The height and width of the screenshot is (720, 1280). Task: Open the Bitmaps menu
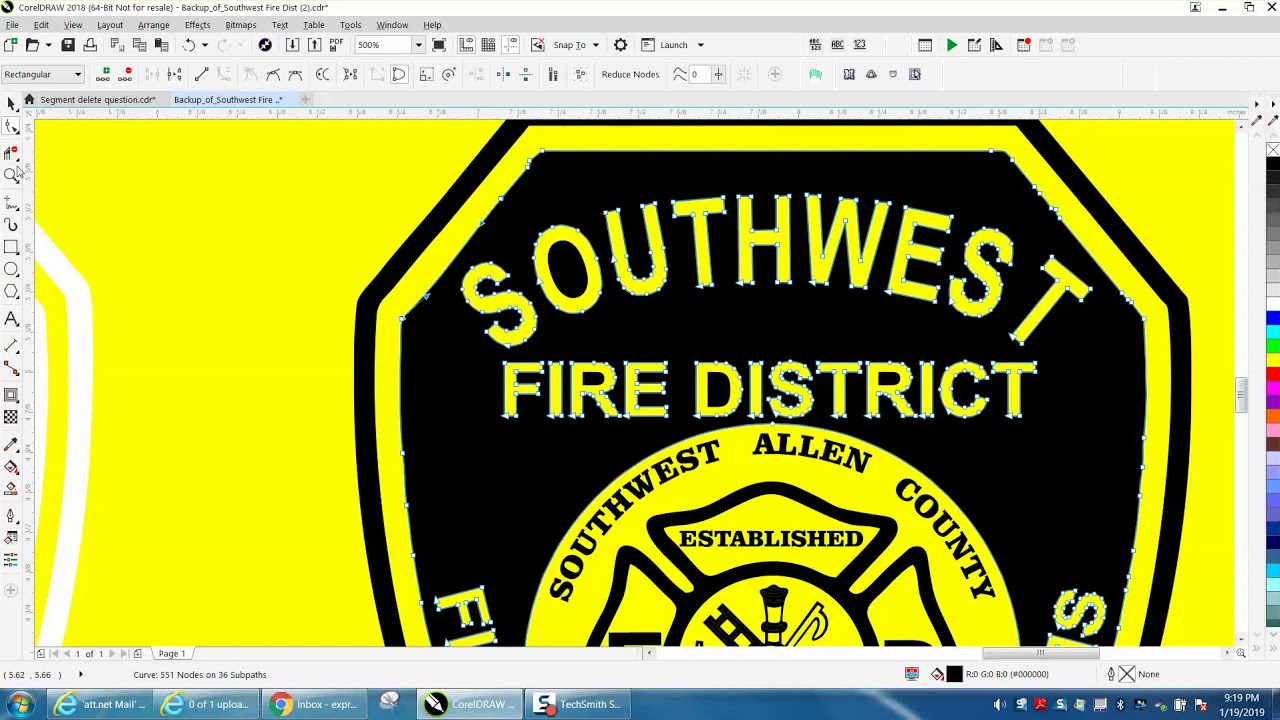[x=240, y=25]
